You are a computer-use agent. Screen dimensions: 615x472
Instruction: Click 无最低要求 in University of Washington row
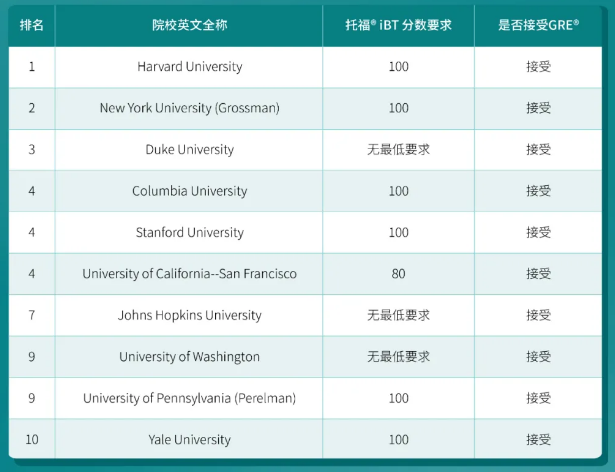[x=398, y=357]
